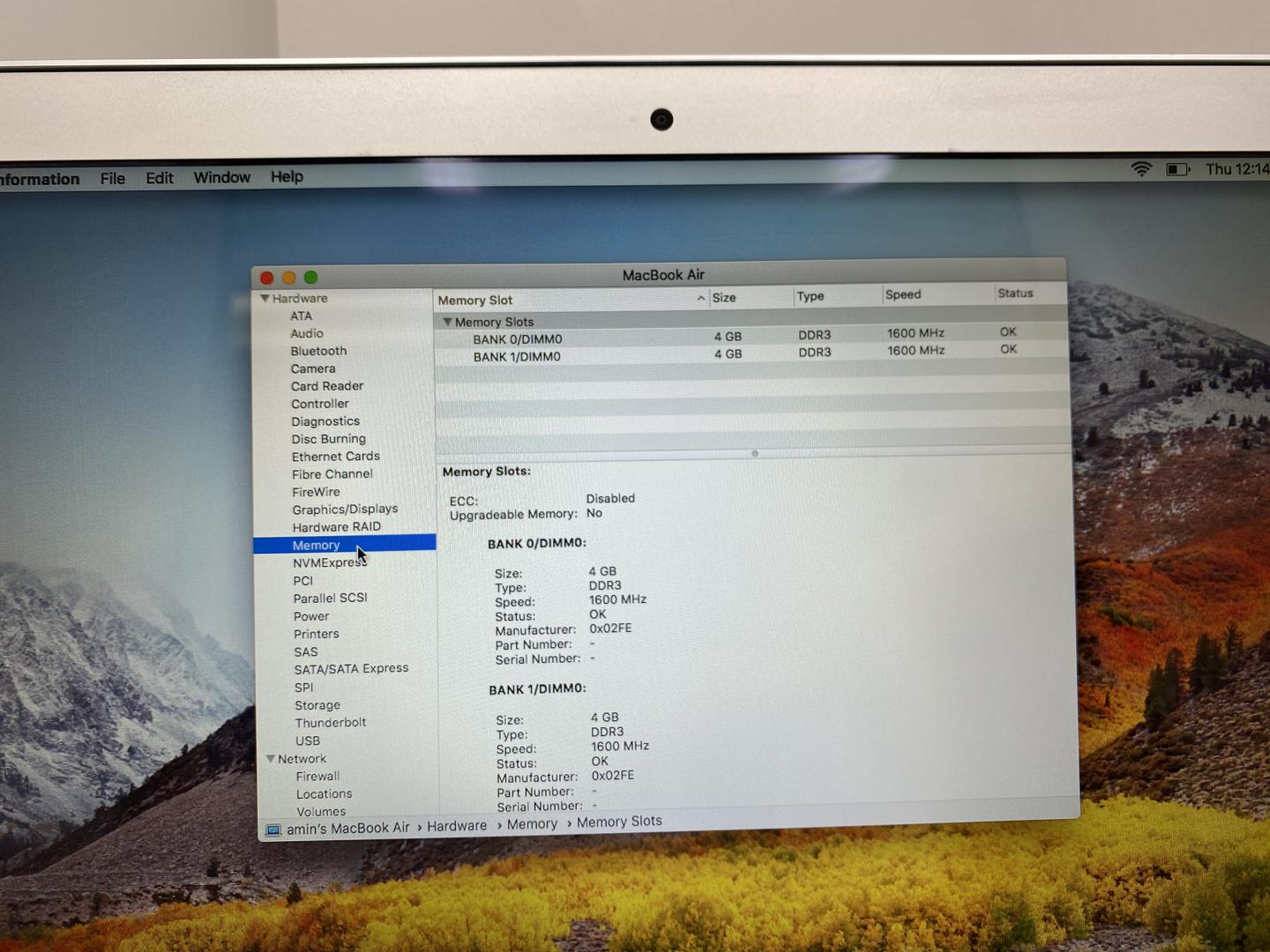Select ATA in the sidebar

click(302, 316)
